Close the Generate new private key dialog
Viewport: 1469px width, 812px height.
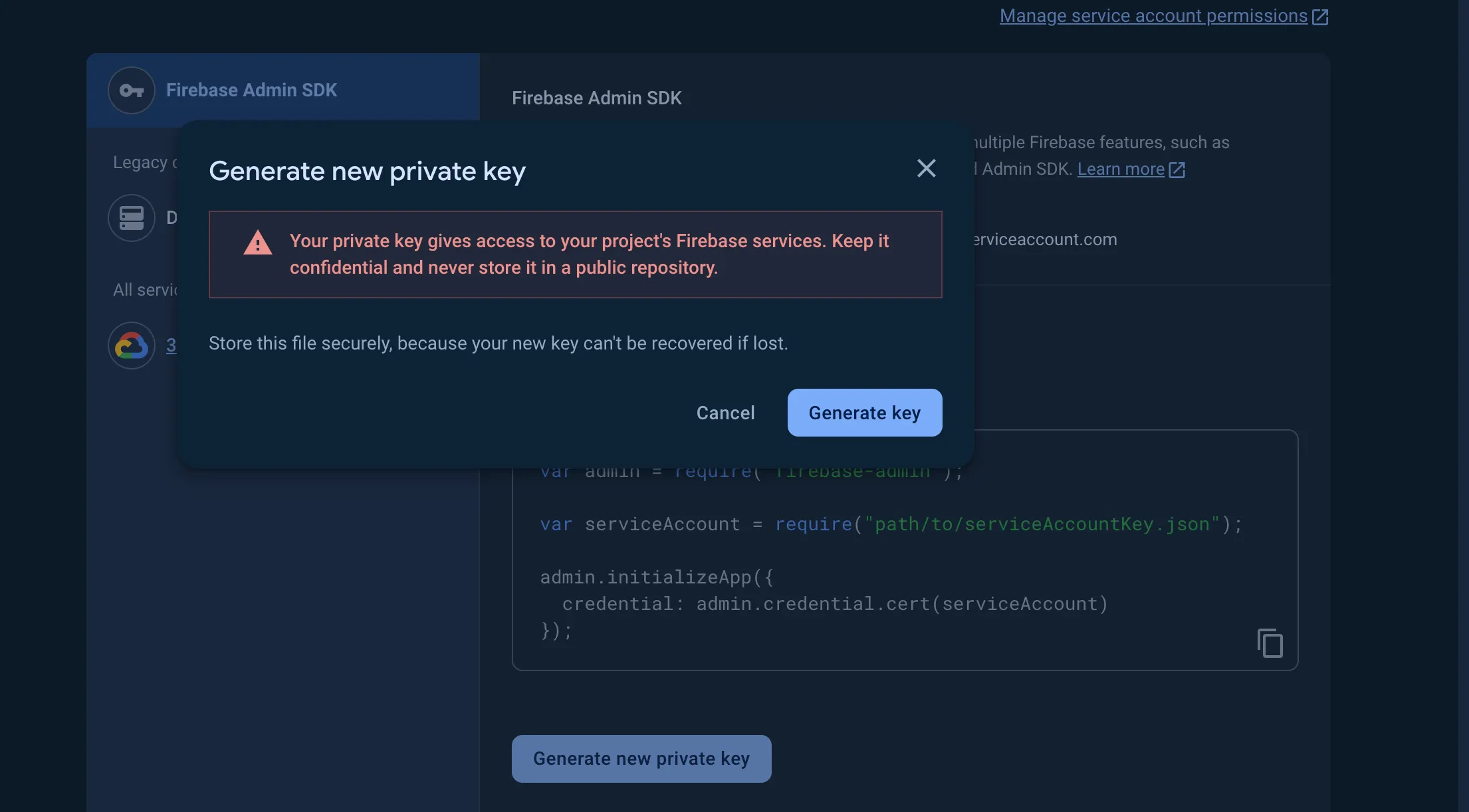tap(926, 168)
